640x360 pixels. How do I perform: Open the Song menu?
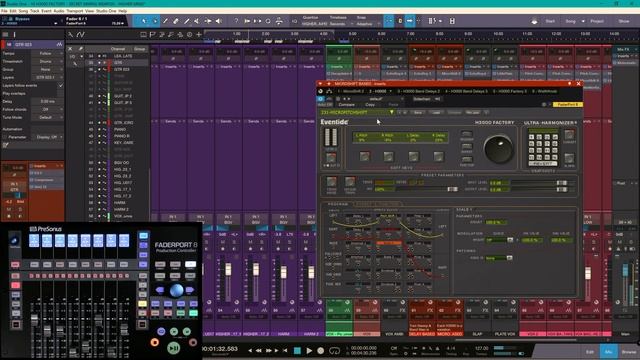point(23,11)
